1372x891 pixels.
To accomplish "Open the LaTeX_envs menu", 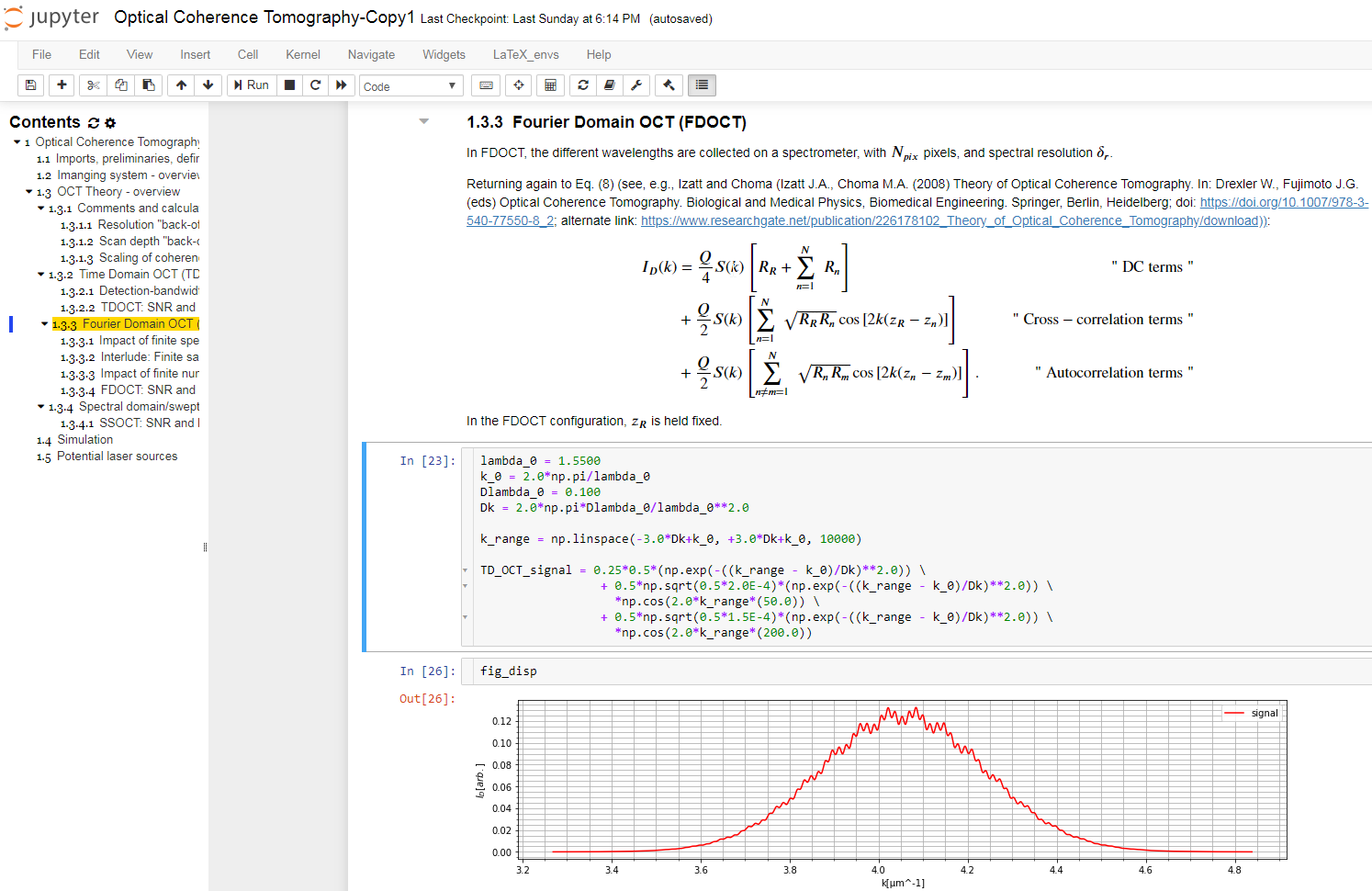I will (x=525, y=55).
